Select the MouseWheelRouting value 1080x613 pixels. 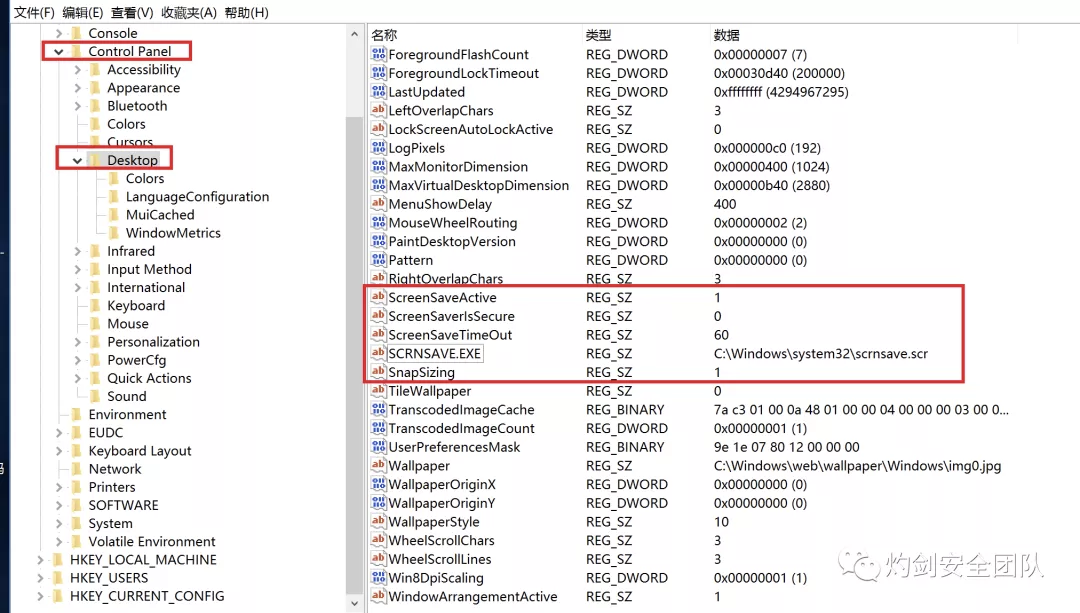pyautogui.click(x=453, y=222)
